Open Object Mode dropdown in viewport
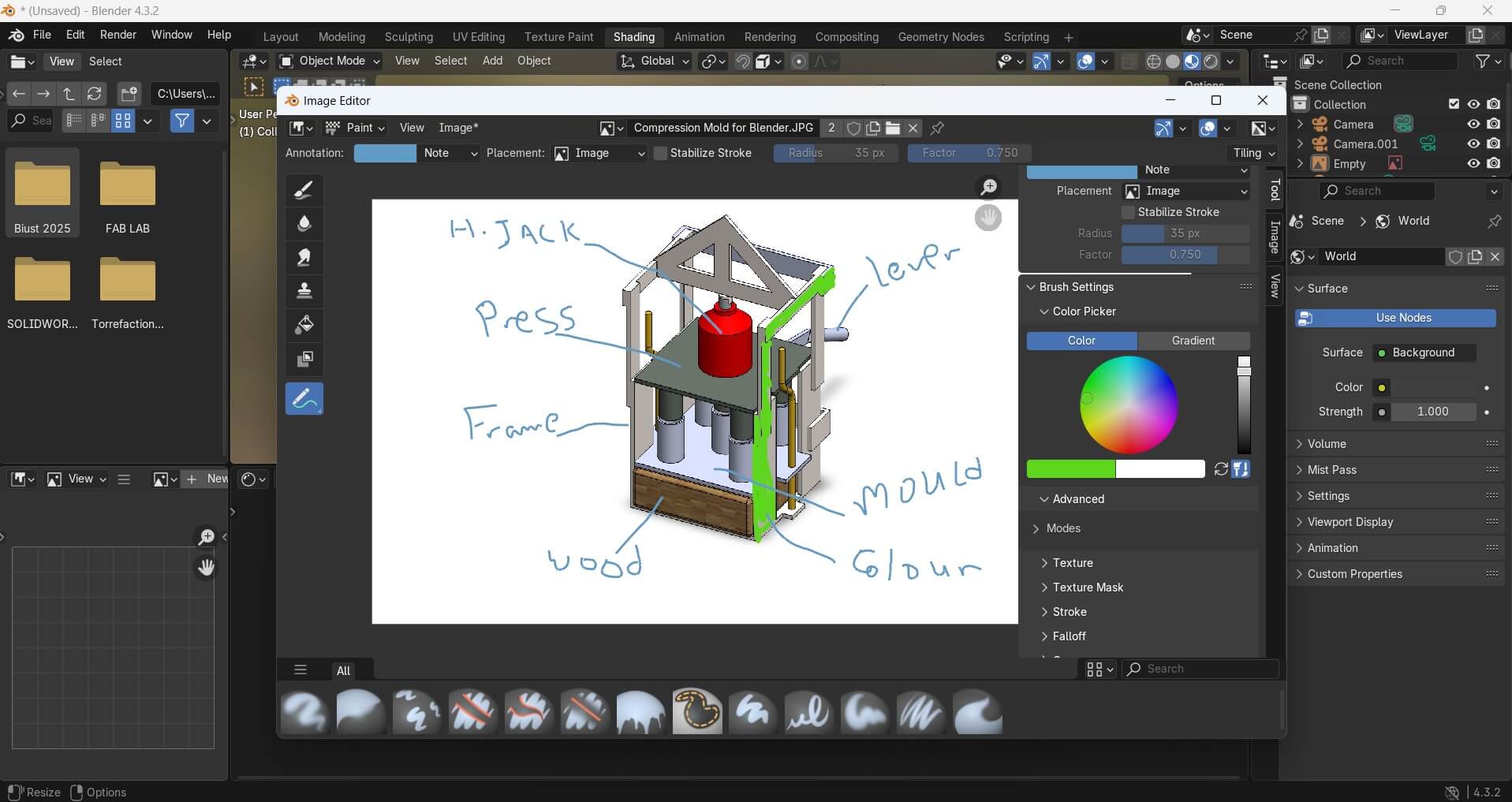This screenshot has height=802, width=1512. (330, 62)
